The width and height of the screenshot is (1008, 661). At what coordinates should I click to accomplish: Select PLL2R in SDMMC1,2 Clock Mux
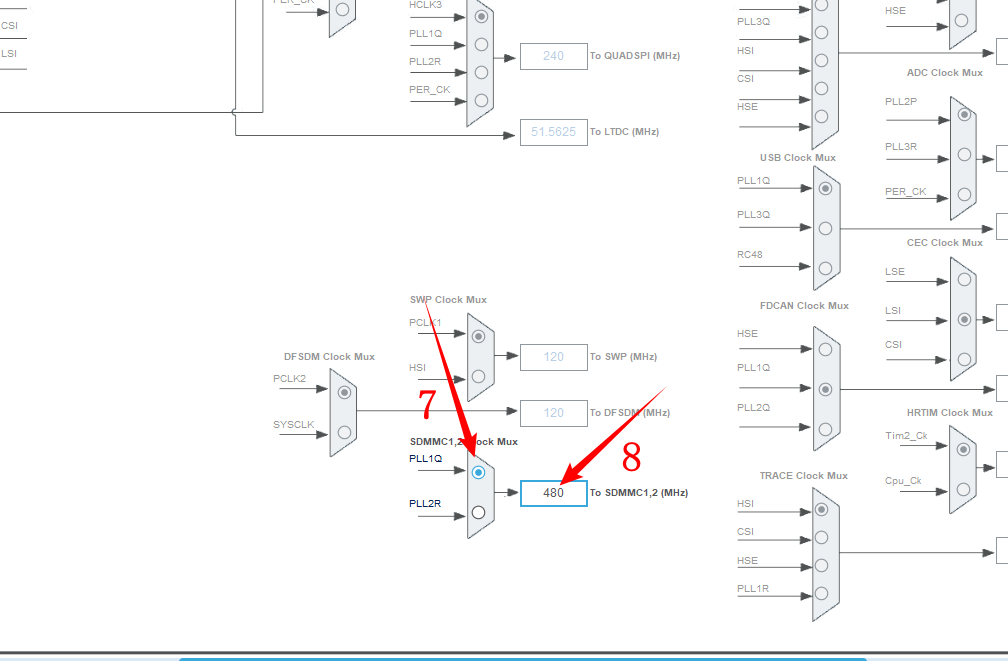[x=478, y=512]
